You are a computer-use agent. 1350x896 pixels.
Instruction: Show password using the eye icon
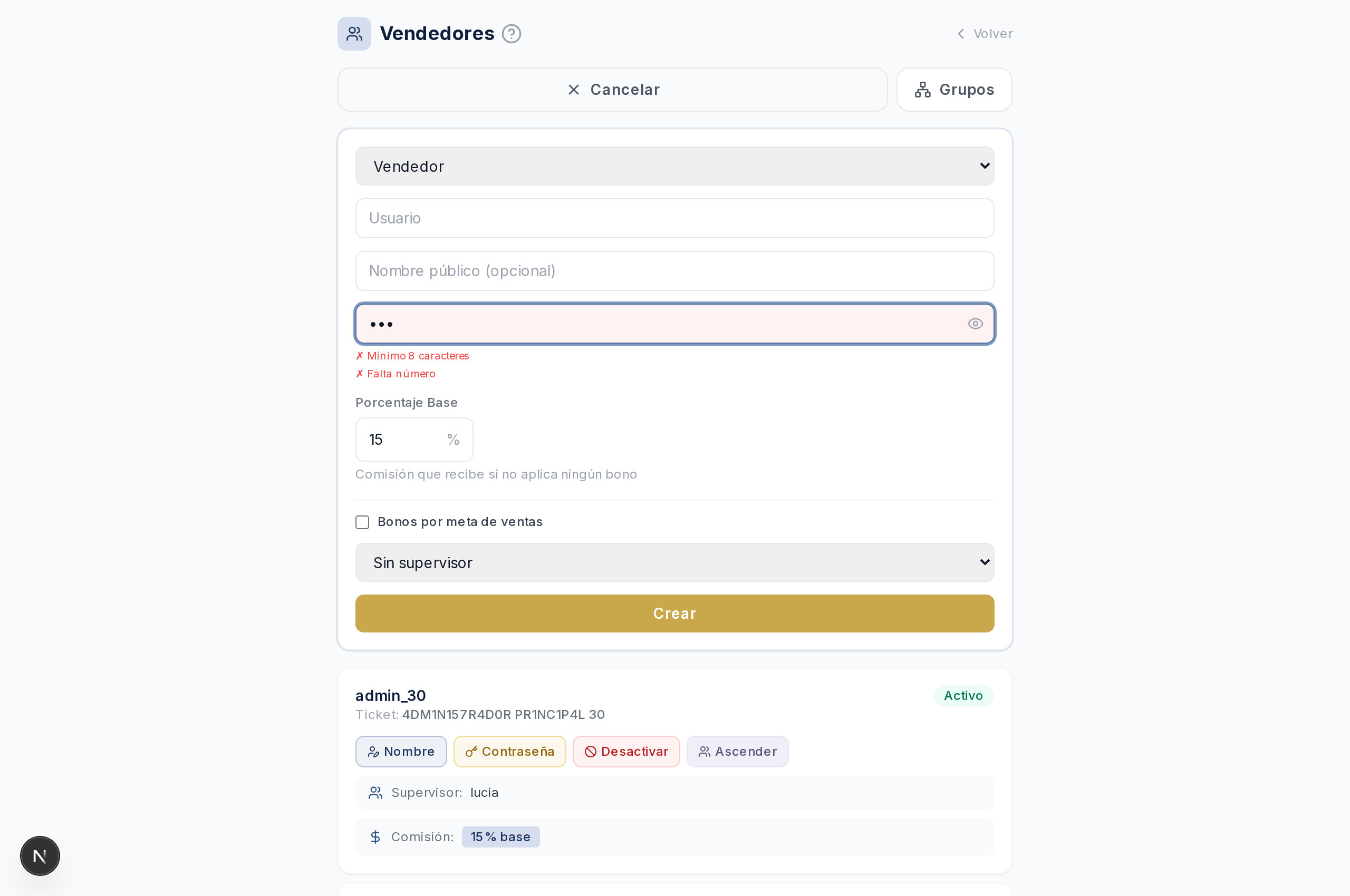click(975, 324)
